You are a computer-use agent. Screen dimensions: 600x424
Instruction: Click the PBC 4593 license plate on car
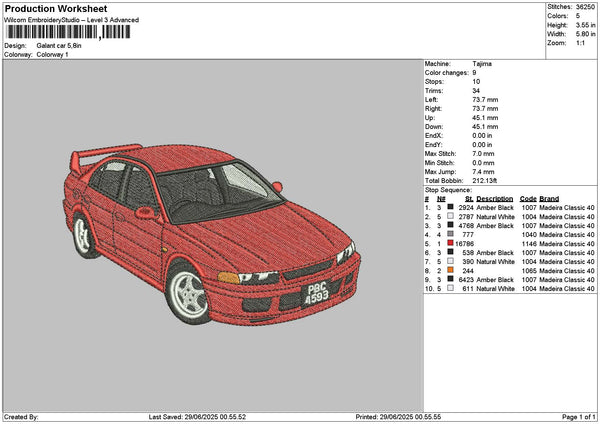click(x=316, y=294)
